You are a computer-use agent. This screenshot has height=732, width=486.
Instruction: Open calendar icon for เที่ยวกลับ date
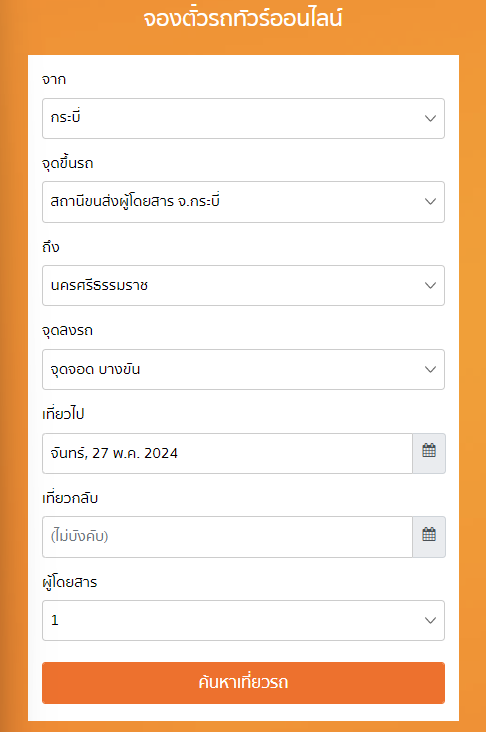429,536
